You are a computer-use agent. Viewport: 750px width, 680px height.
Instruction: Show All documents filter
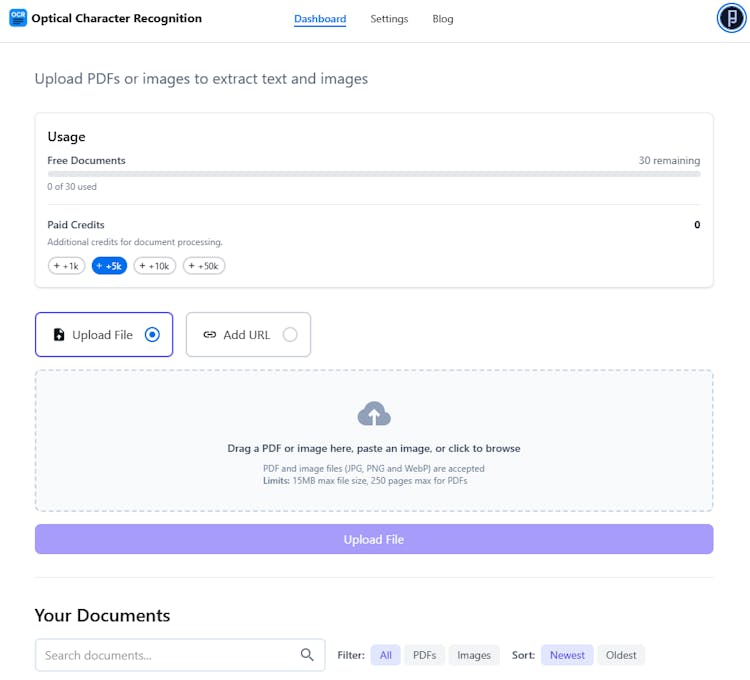point(385,655)
